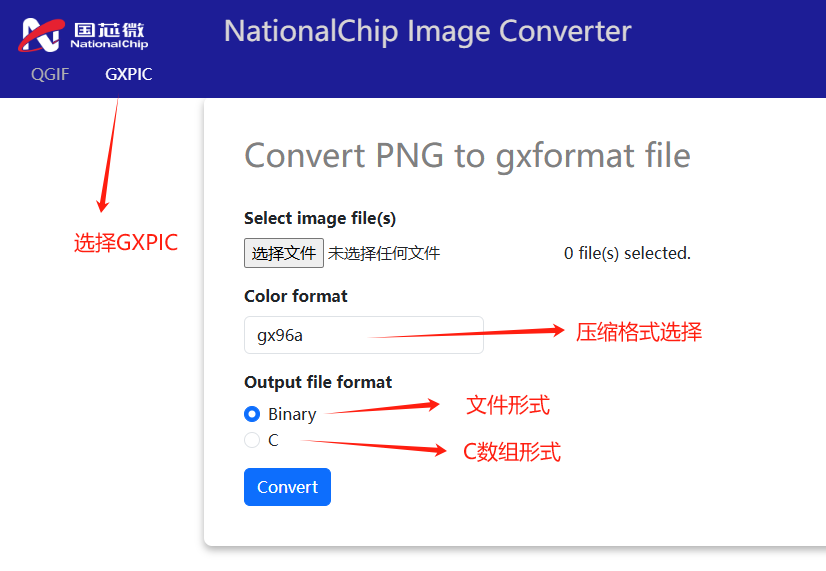Click the 未选择任何文件 file status text
Screen dimensions: 826x571
point(384,253)
